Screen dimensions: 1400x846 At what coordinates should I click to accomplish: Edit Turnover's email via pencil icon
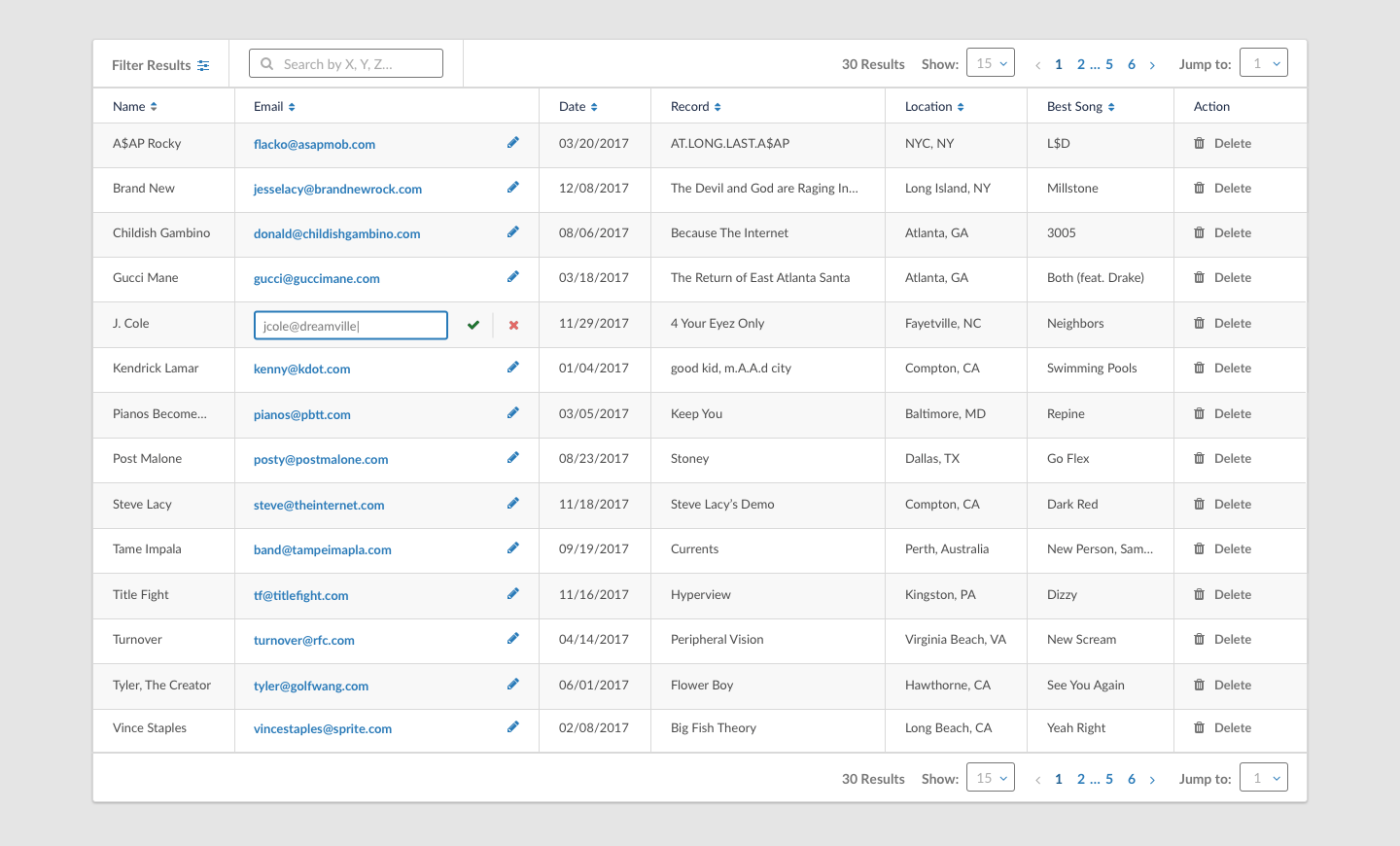pos(513,639)
